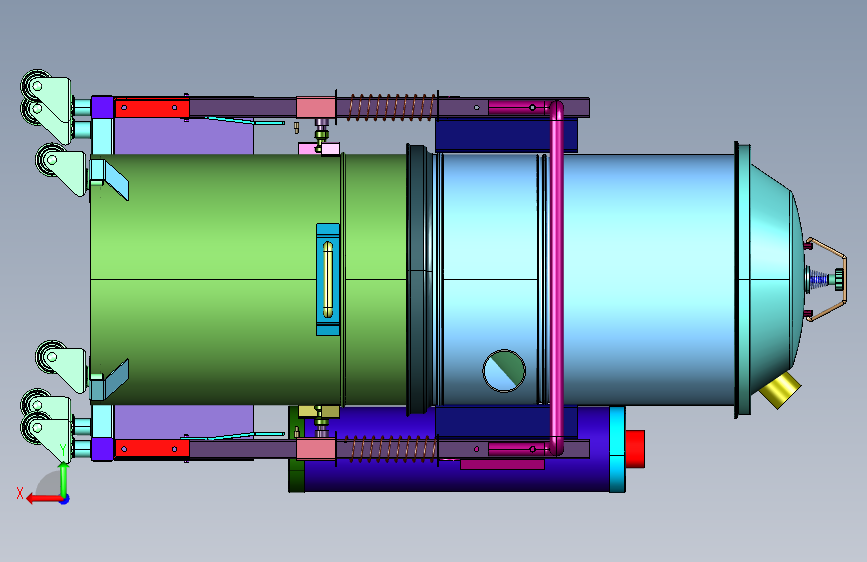Select the upper lavender panel
Image resolution: width=867 pixels, height=562 pixels.
click(184, 136)
